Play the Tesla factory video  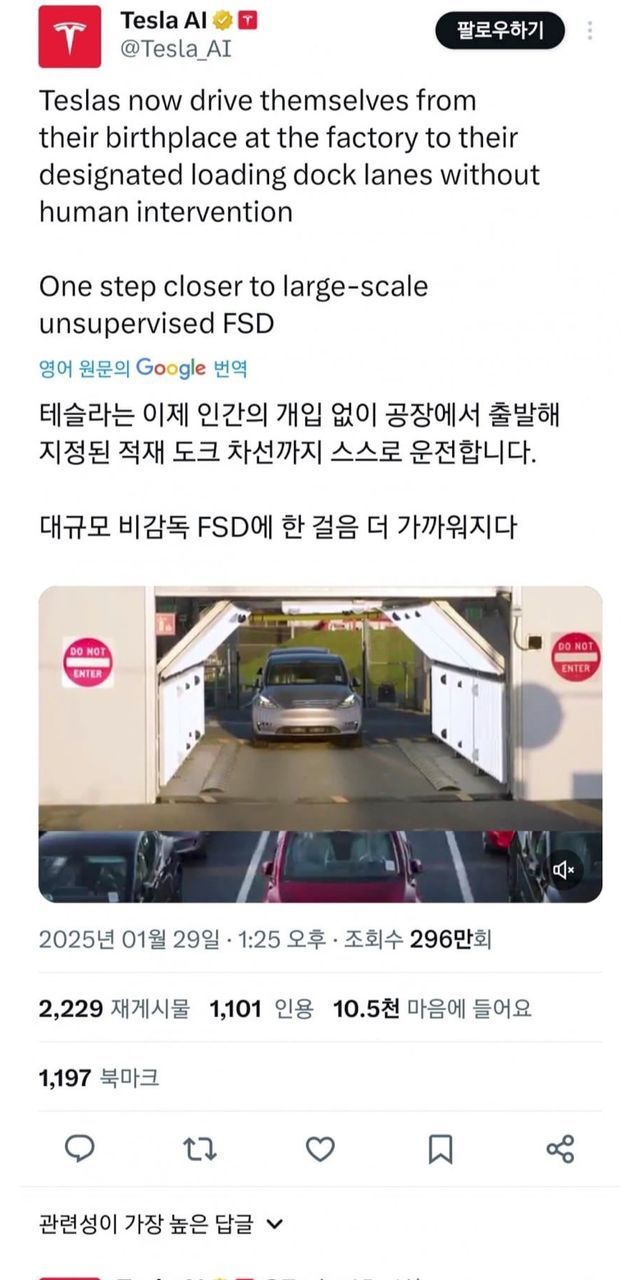320,744
